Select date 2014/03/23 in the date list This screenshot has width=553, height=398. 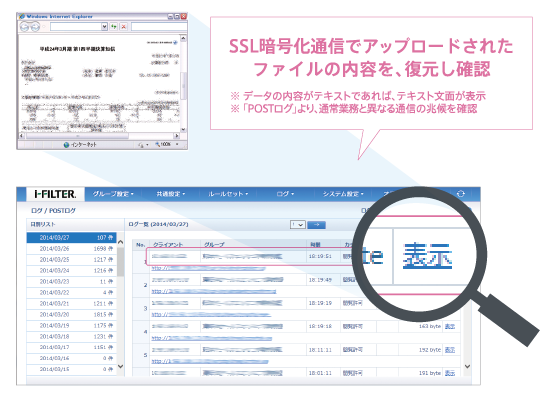pyautogui.click(x=72, y=281)
